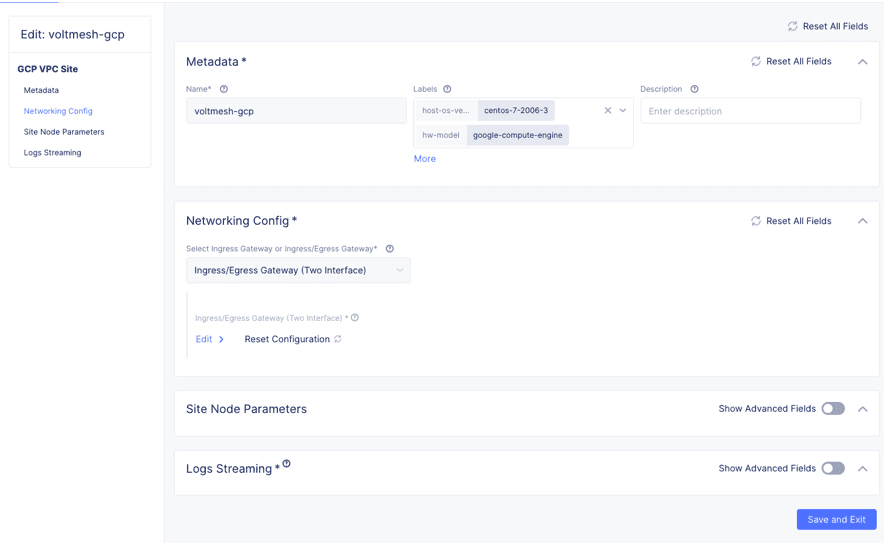884x543 pixels.
Task: Click help icon next to Name field
Action: click(x=224, y=89)
